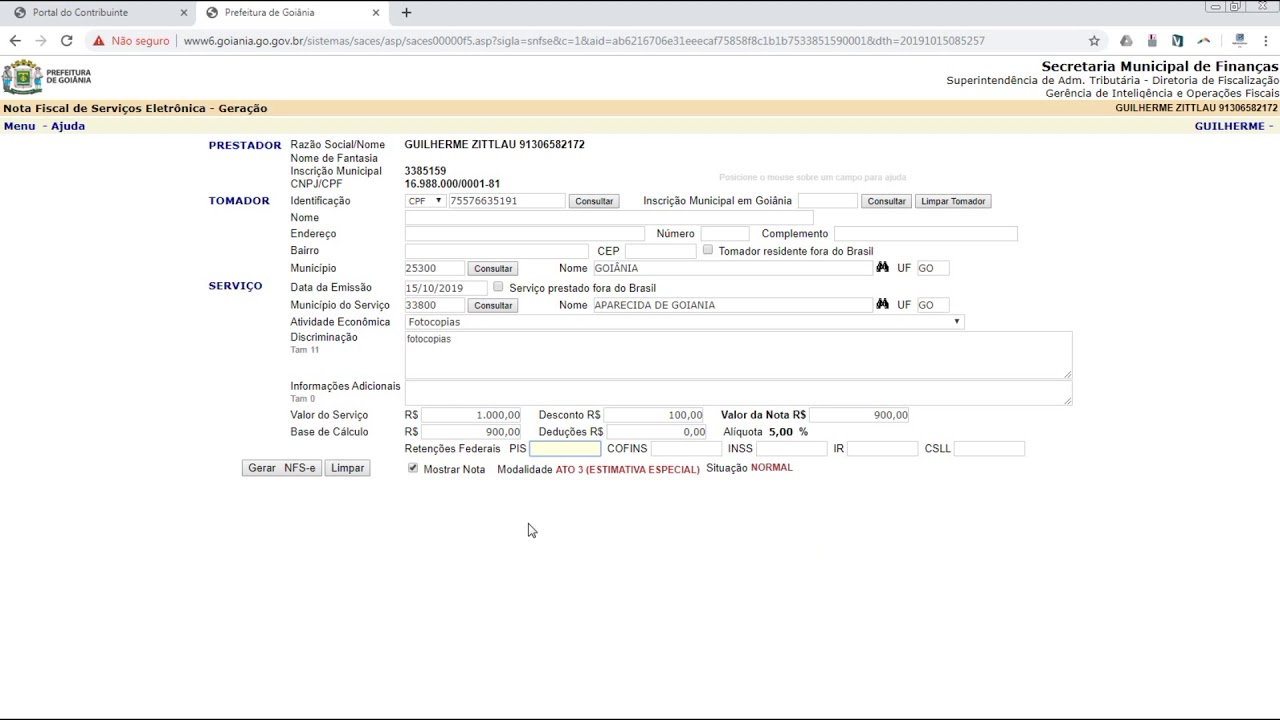Click the Número input field
The height and width of the screenshot is (720, 1280).
[725, 234]
